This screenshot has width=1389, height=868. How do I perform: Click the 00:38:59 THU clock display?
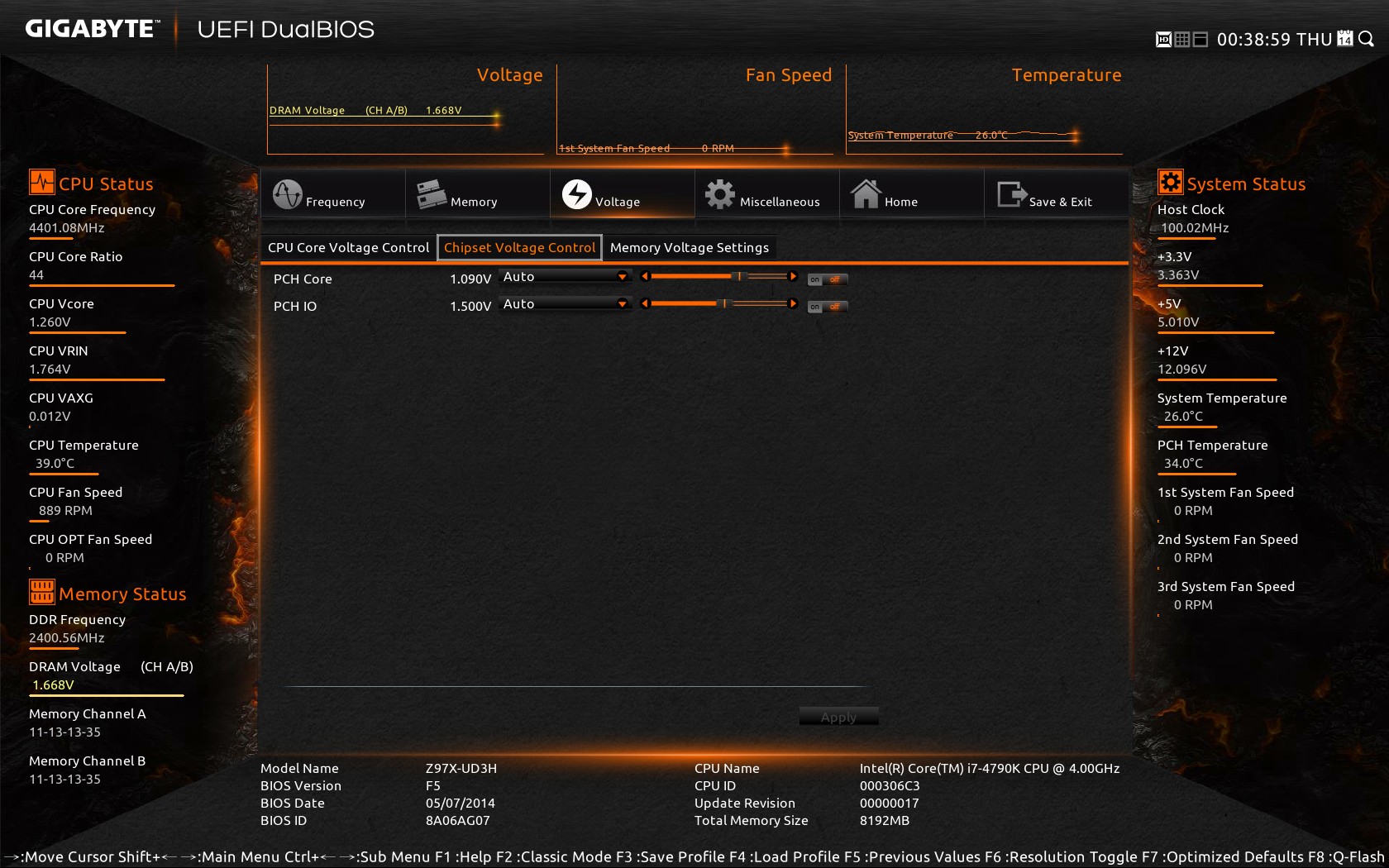[x=1274, y=39]
